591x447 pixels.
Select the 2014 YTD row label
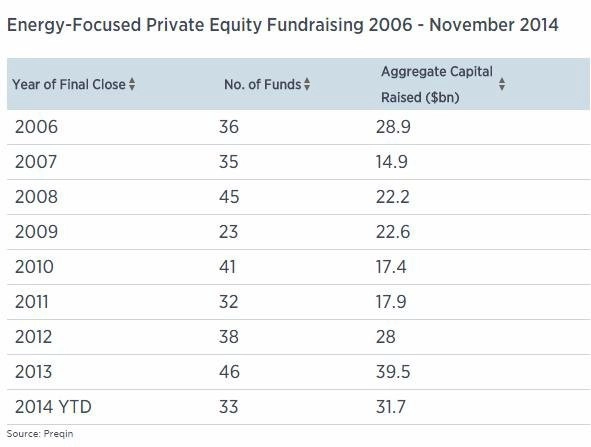tap(53, 407)
